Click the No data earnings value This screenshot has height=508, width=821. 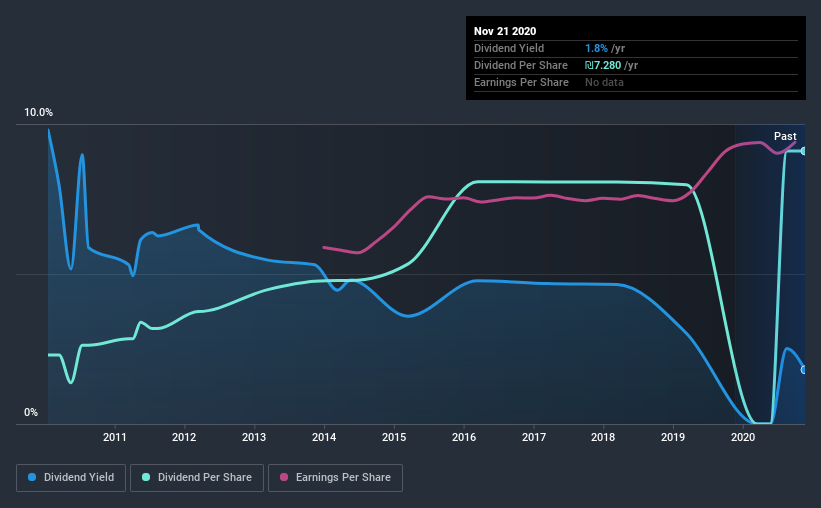coord(604,82)
